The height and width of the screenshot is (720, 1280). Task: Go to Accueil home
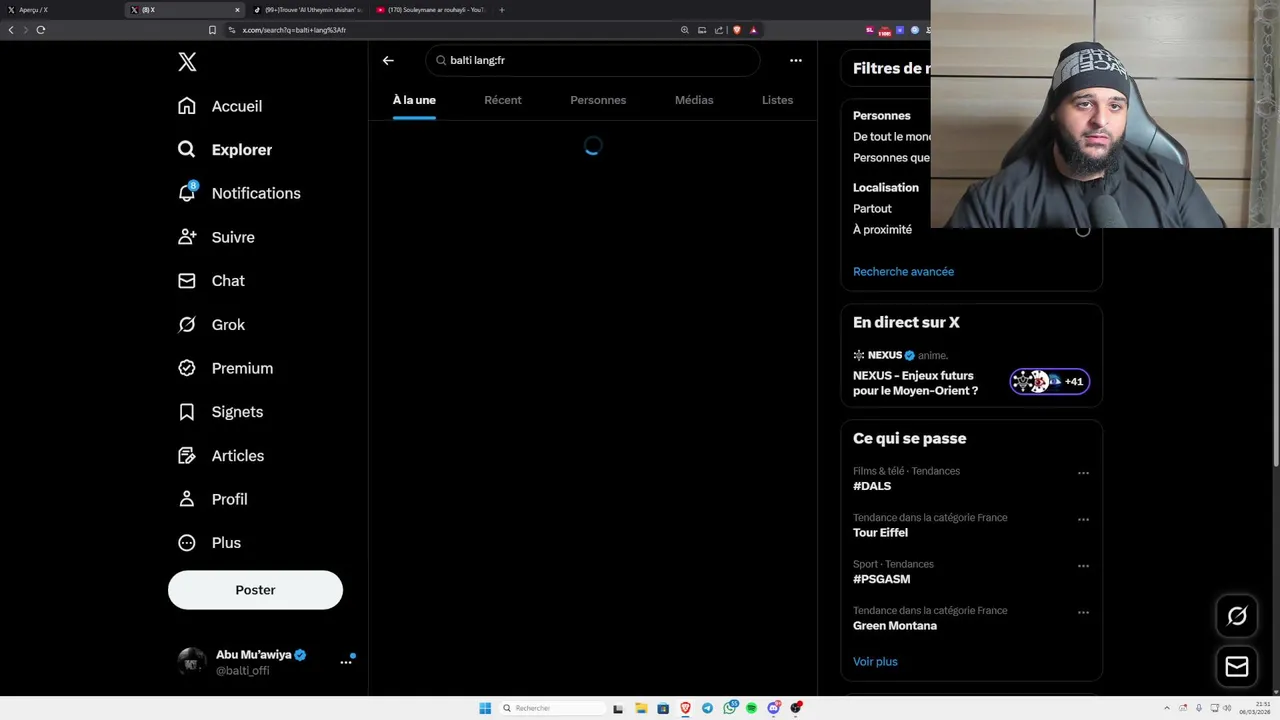coord(220,106)
